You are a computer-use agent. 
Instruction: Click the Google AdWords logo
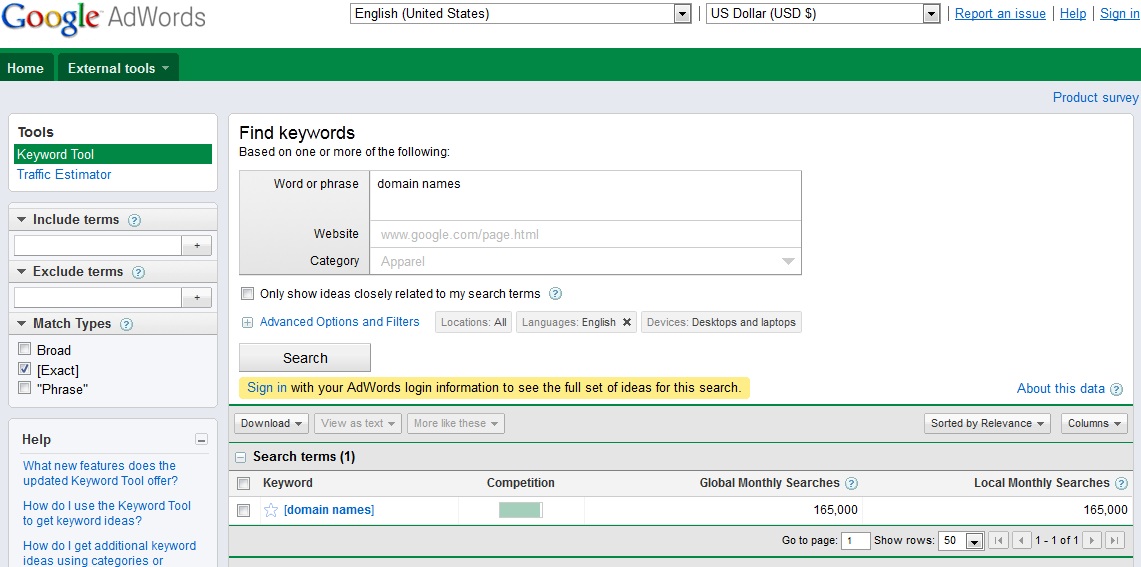[x=103, y=18]
